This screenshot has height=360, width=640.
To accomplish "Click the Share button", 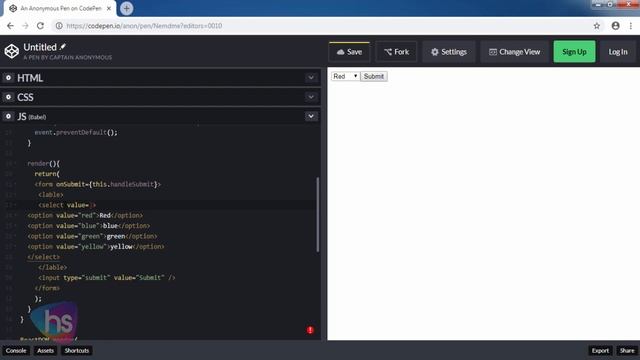I will pyautogui.click(x=627, y=351).
